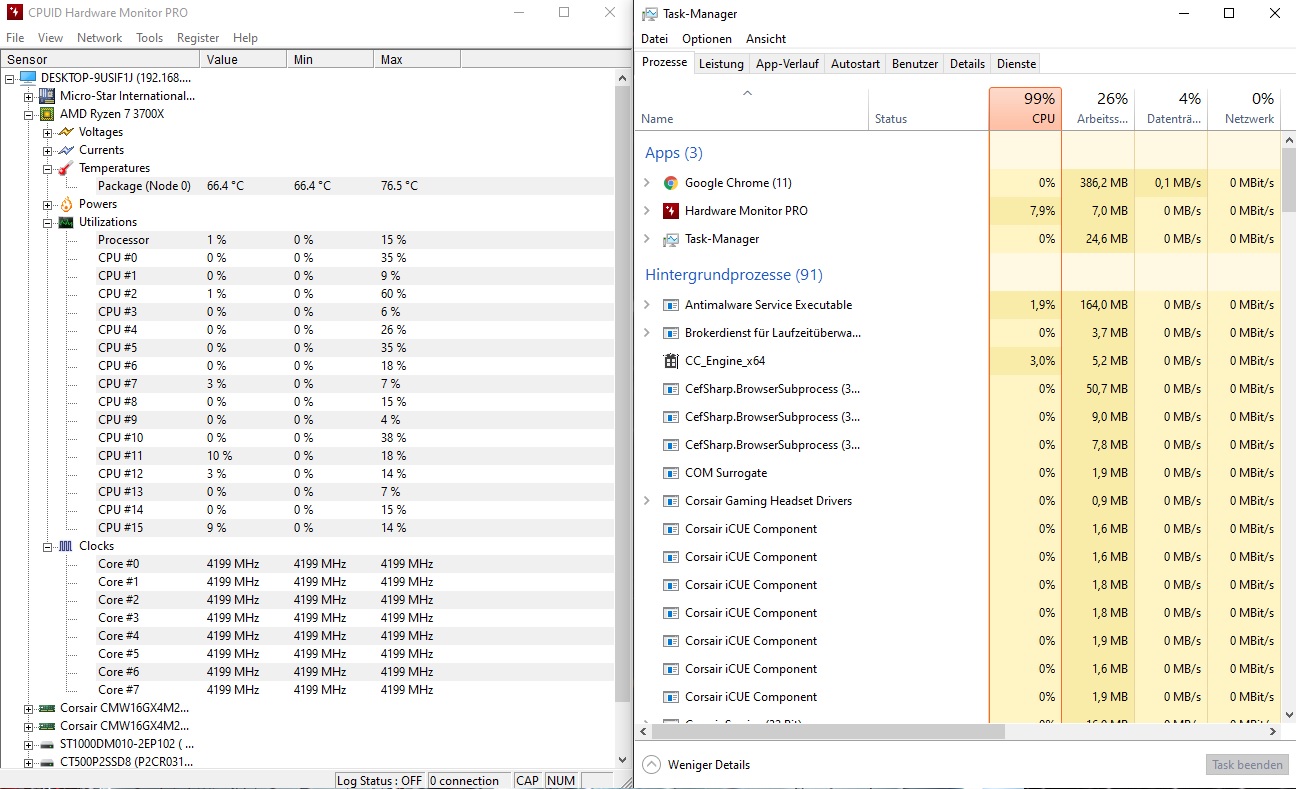Switch to the Leistung tab

click(721, 64)
